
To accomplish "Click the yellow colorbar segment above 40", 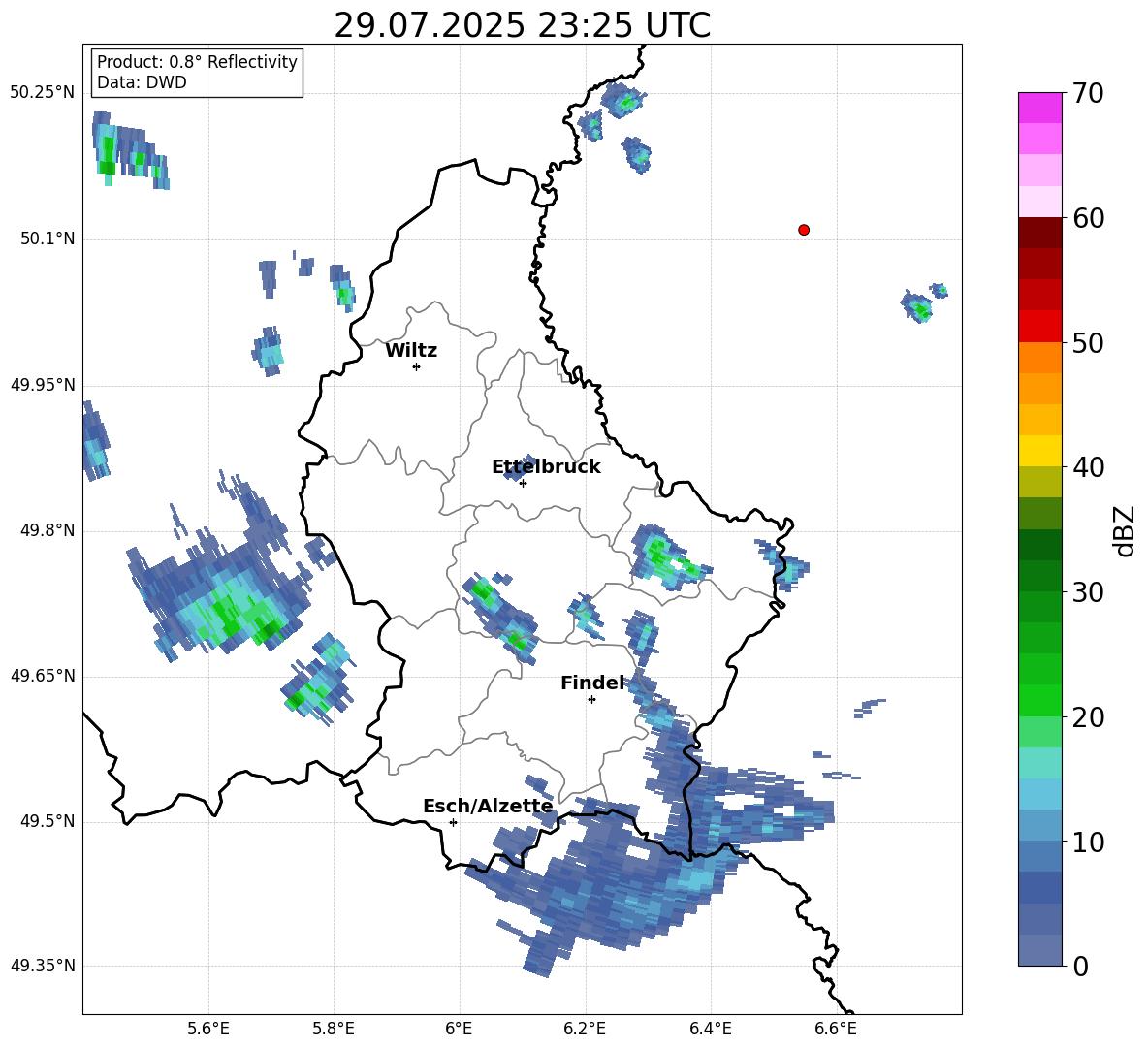I will click(x=1039, y=451).
